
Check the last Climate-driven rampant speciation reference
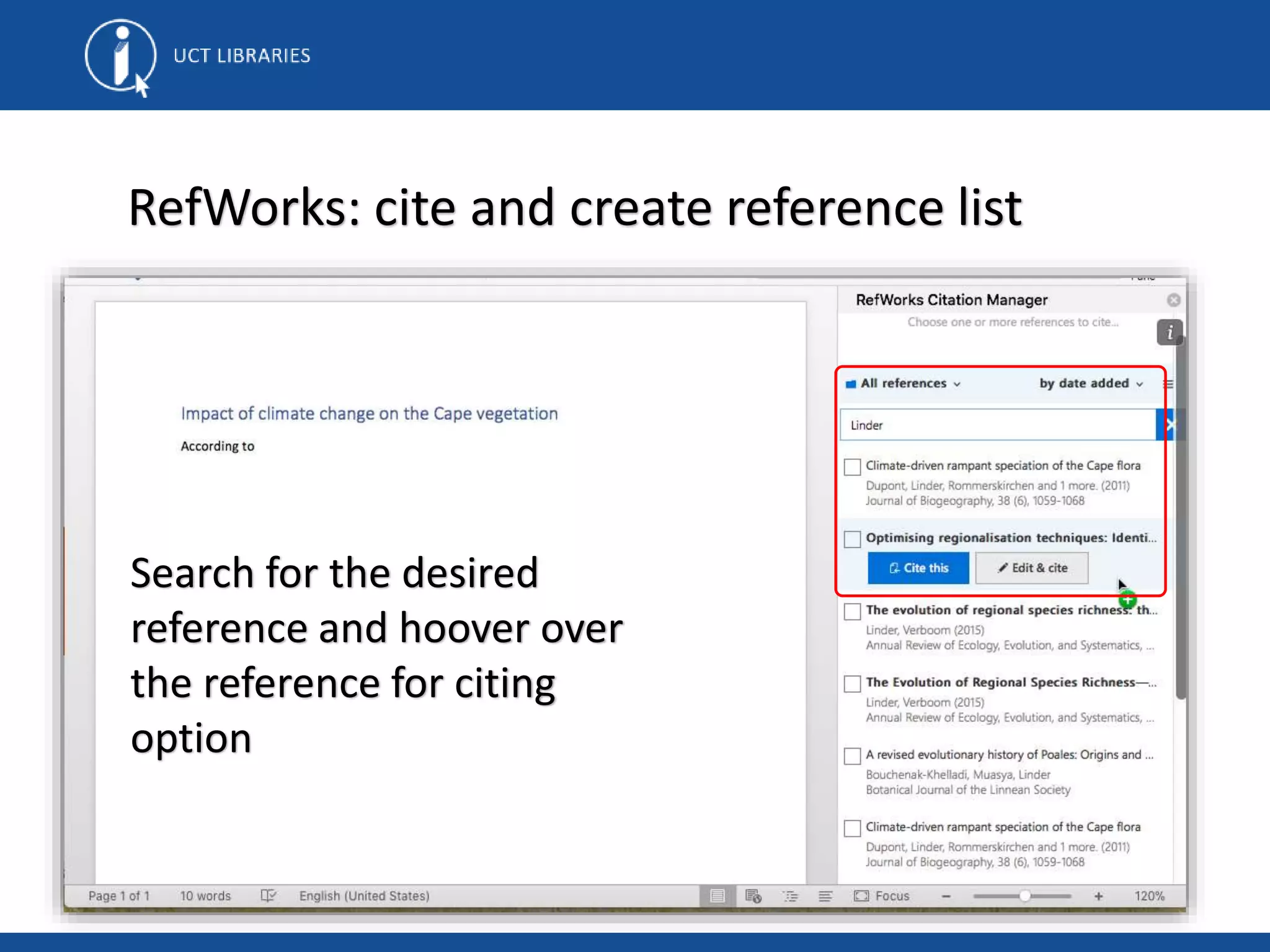tap(853, 828)
